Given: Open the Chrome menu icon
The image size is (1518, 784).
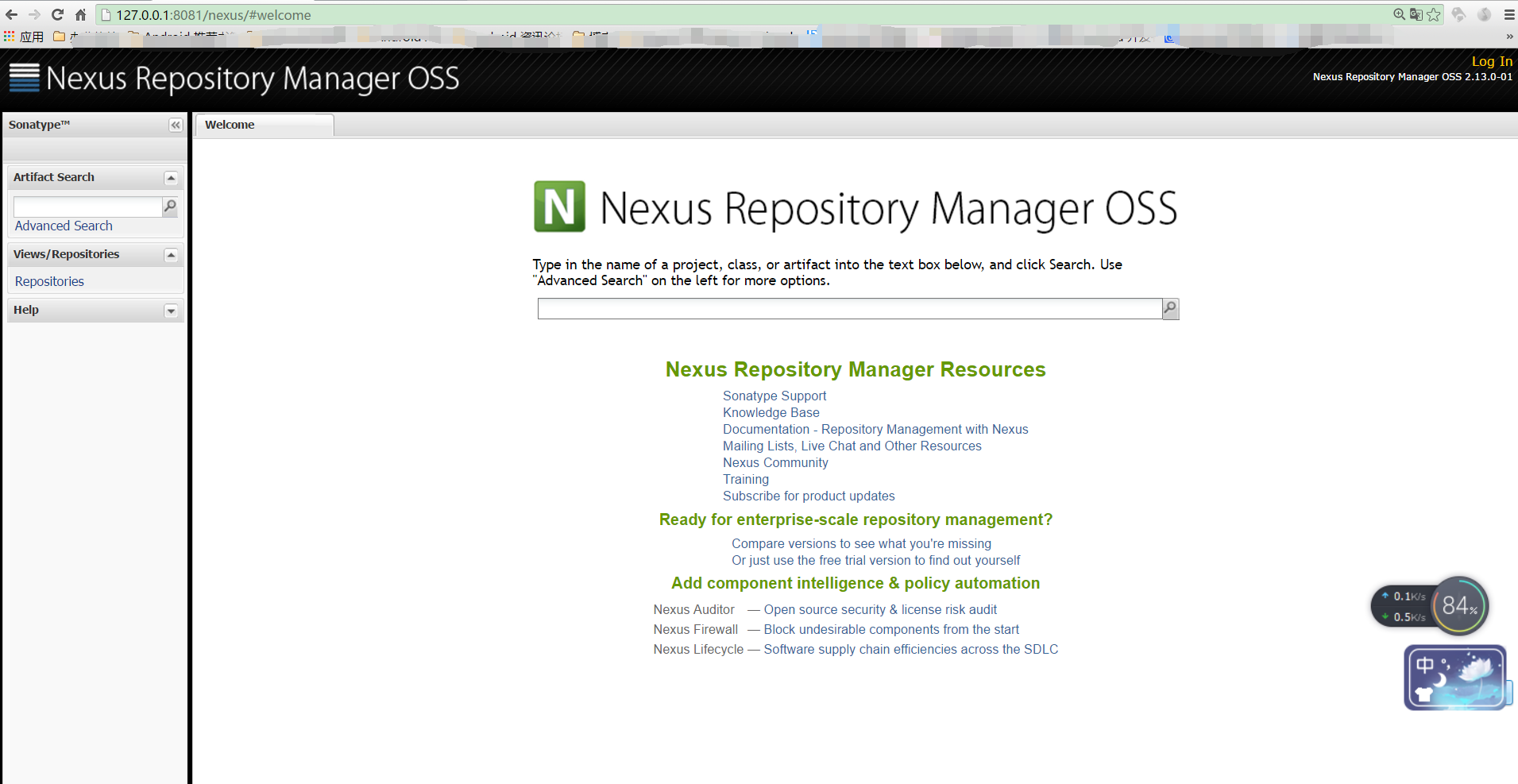Looking at the screenshot, I should pos(1509,14).
